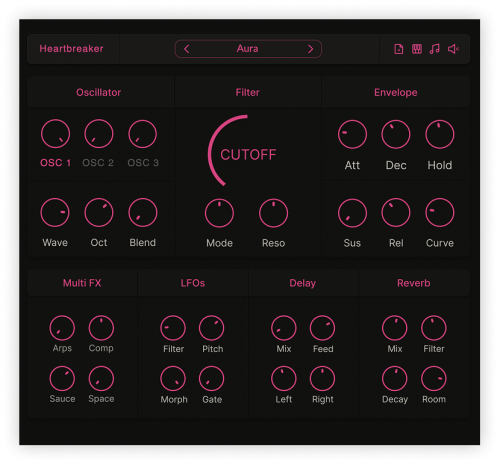Open the new preset file icon
The height and width of the screenshot is (465, 500).
pyautogui.click(x=399, y=49)
